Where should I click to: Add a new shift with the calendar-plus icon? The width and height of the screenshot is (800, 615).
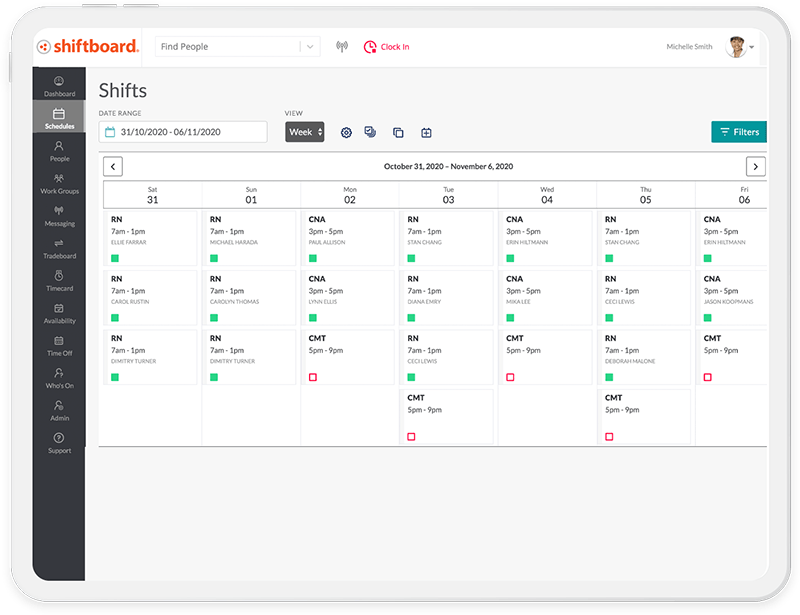point(424,131)
